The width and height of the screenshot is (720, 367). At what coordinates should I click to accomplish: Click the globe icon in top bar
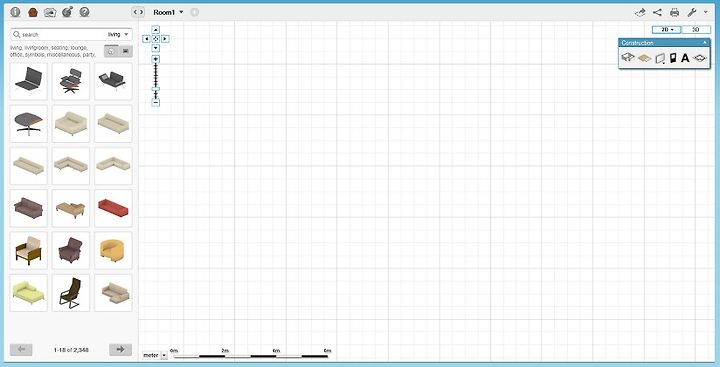pos(67,12)
